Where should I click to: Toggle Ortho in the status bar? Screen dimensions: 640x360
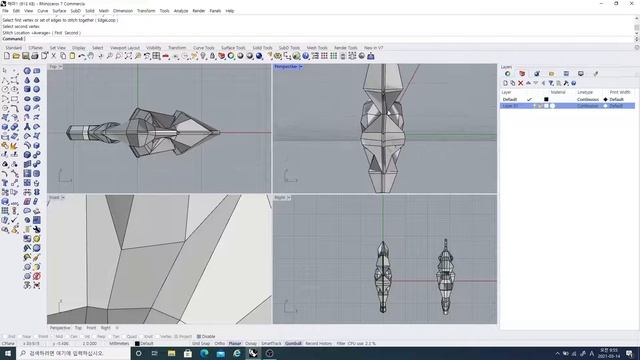point(220,344)
